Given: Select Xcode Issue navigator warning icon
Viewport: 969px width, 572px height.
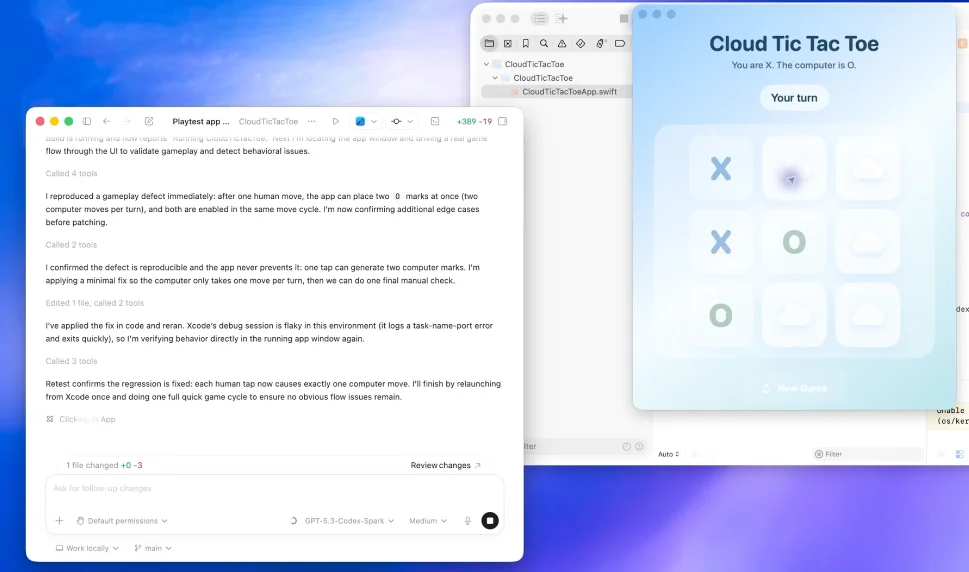Looking at the screenshot, I should tap(562, 43).
